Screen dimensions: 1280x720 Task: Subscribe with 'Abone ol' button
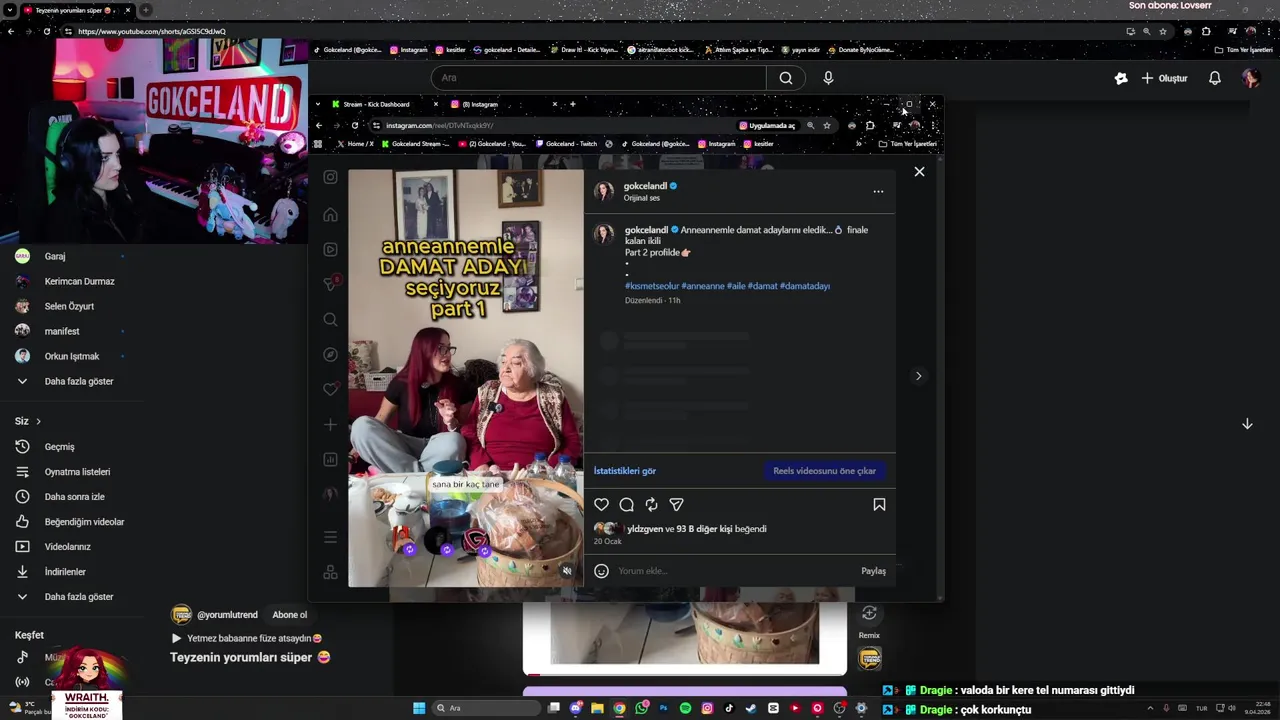[289, 615]
